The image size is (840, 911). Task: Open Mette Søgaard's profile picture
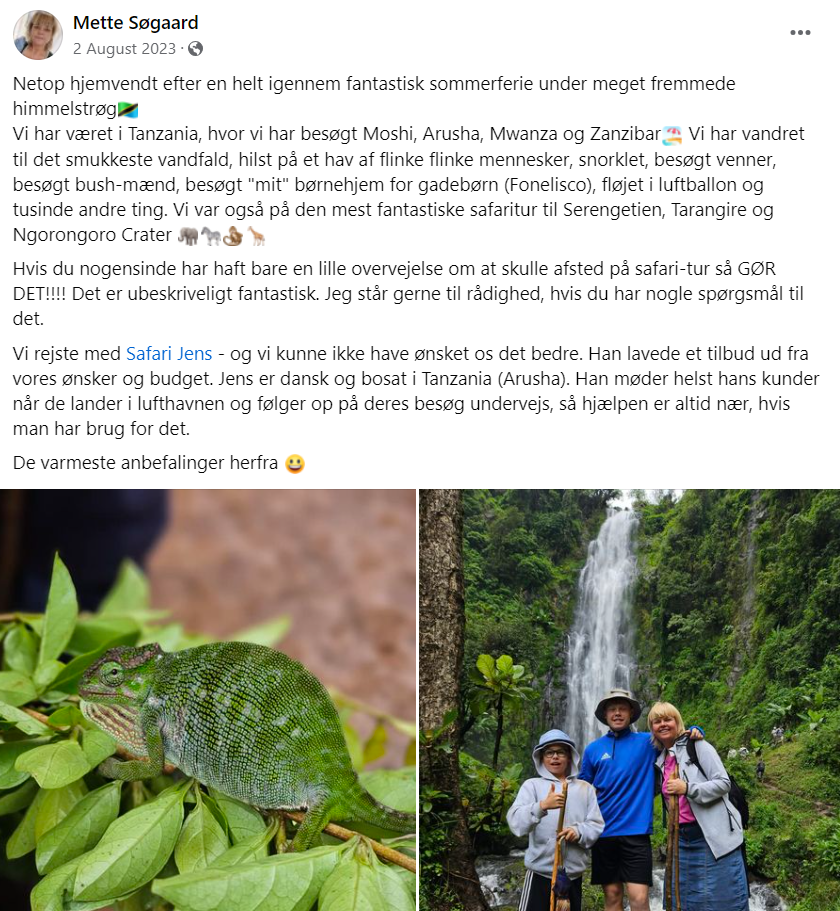click(x=38, y=35)
